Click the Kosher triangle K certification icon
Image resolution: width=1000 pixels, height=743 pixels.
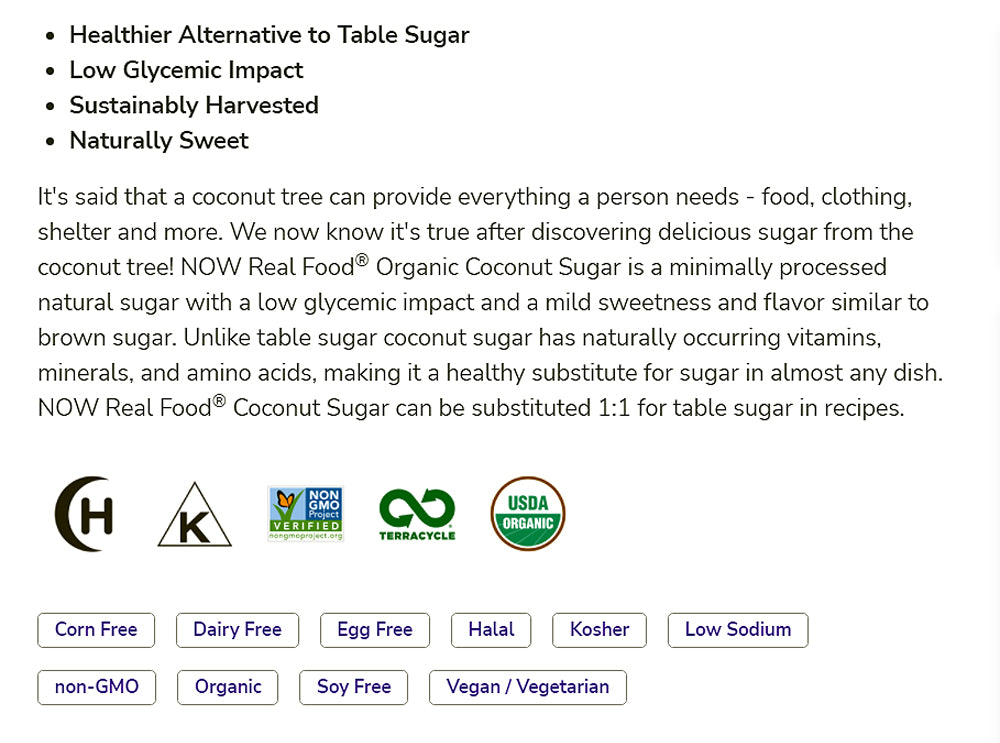pos(194,515)
